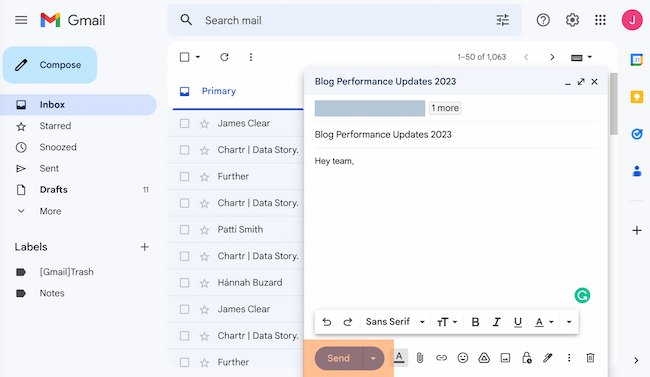Toggle formatting options A button
The image size is (650, 377).
coord(399,358)
